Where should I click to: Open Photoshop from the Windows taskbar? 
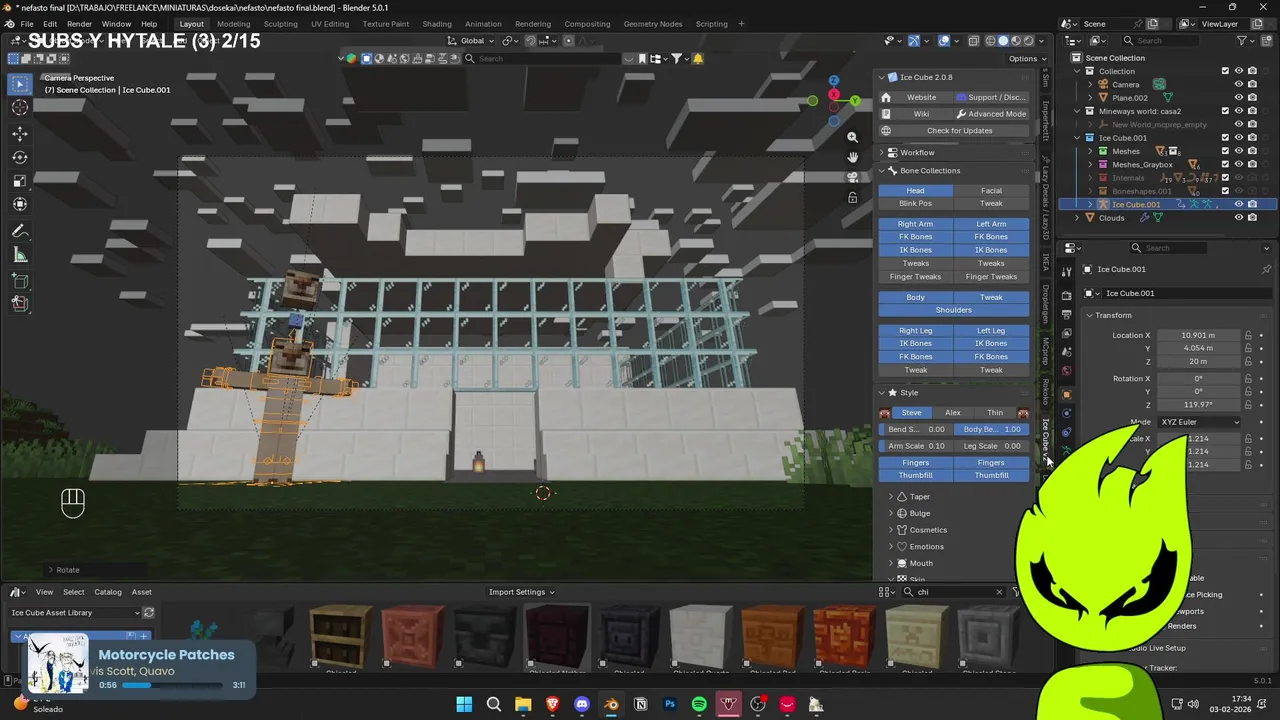click(x=670, y=705)
